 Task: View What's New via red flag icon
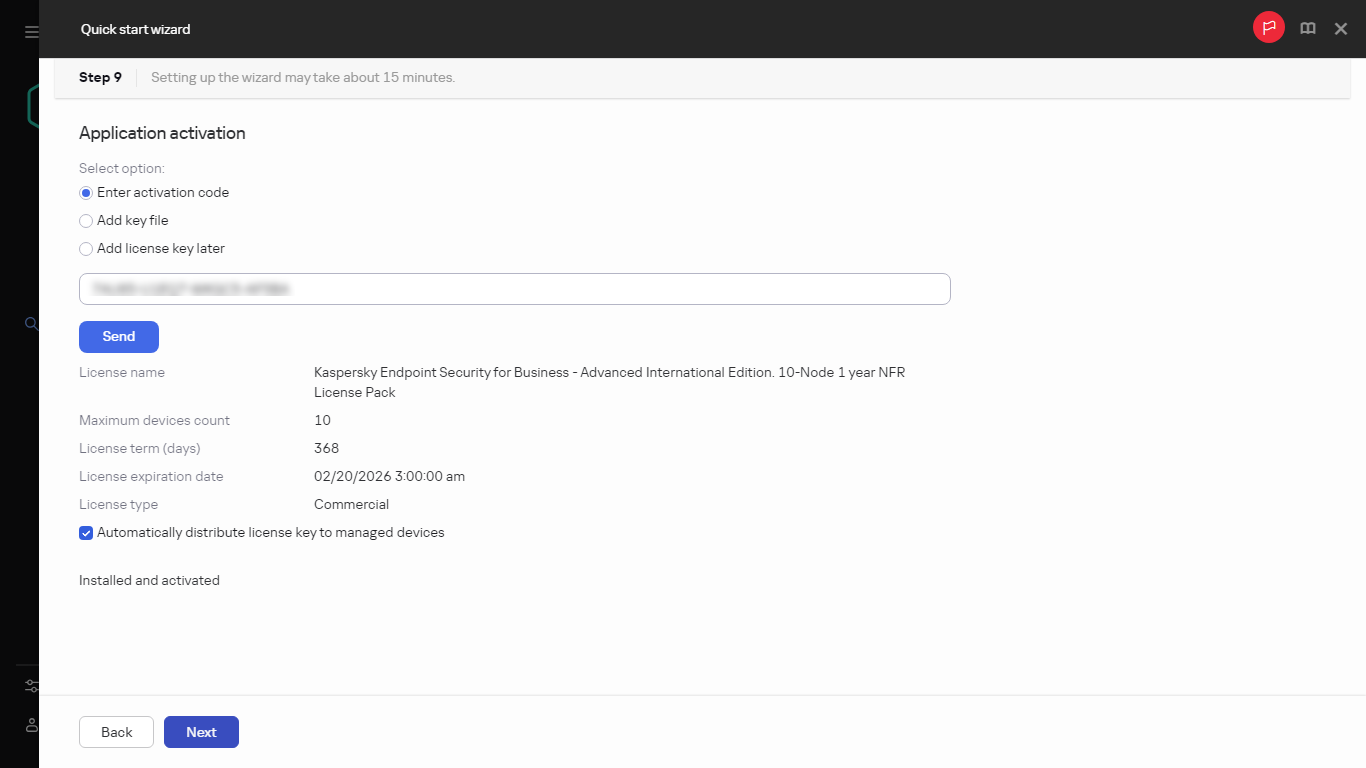point(1268,27)
